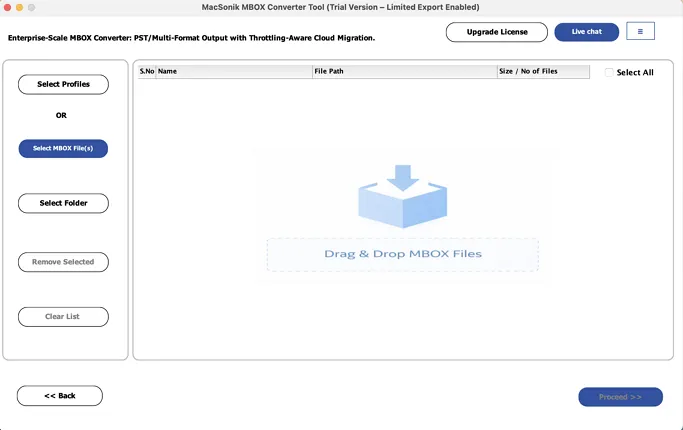The width and height of the screenshot is (683, 430).
Task: Click the Proceed >> button
Action: (x=620, y=397)
